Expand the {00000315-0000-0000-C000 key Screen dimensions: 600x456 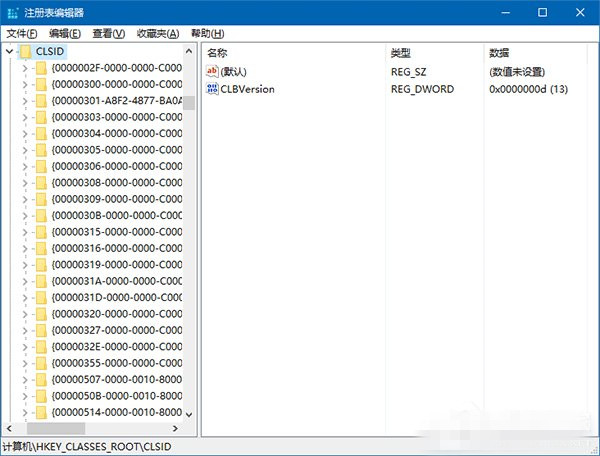25,232
